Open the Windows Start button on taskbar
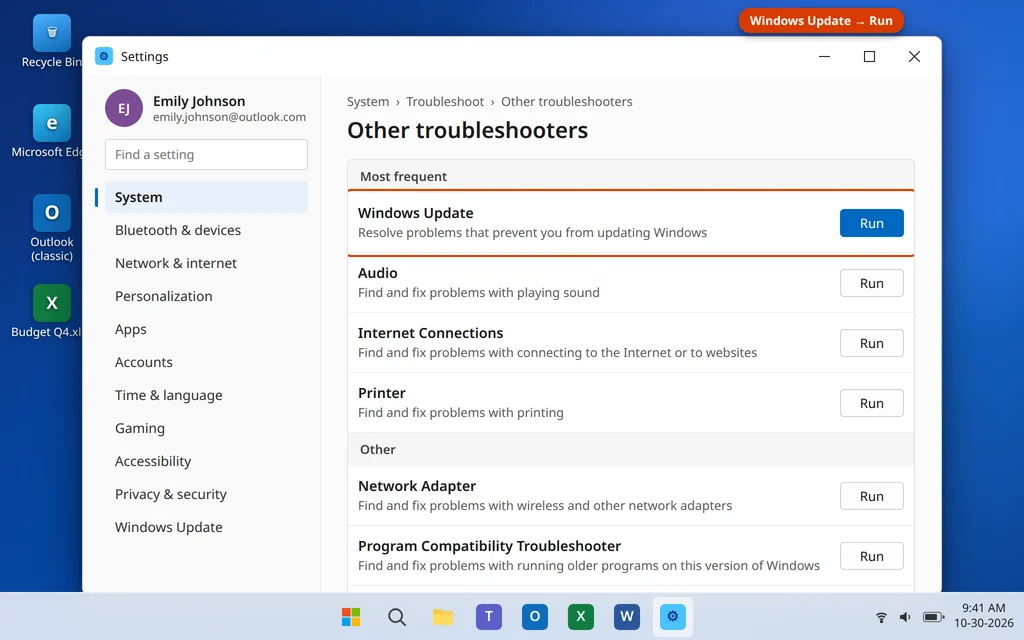 (351, 616)
